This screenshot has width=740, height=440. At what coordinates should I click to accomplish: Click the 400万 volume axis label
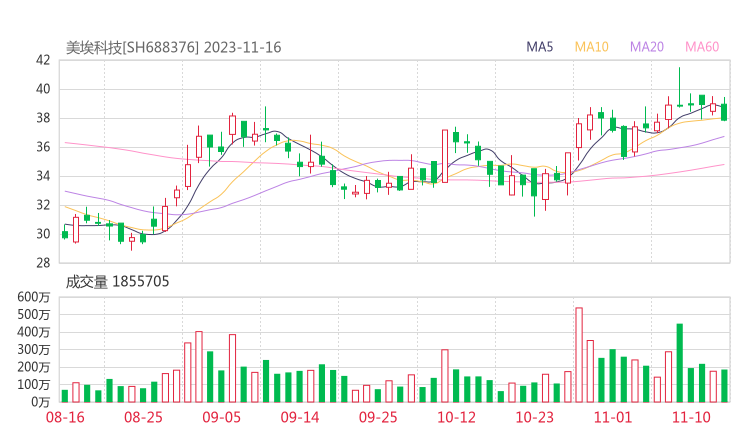coord(34,332)
